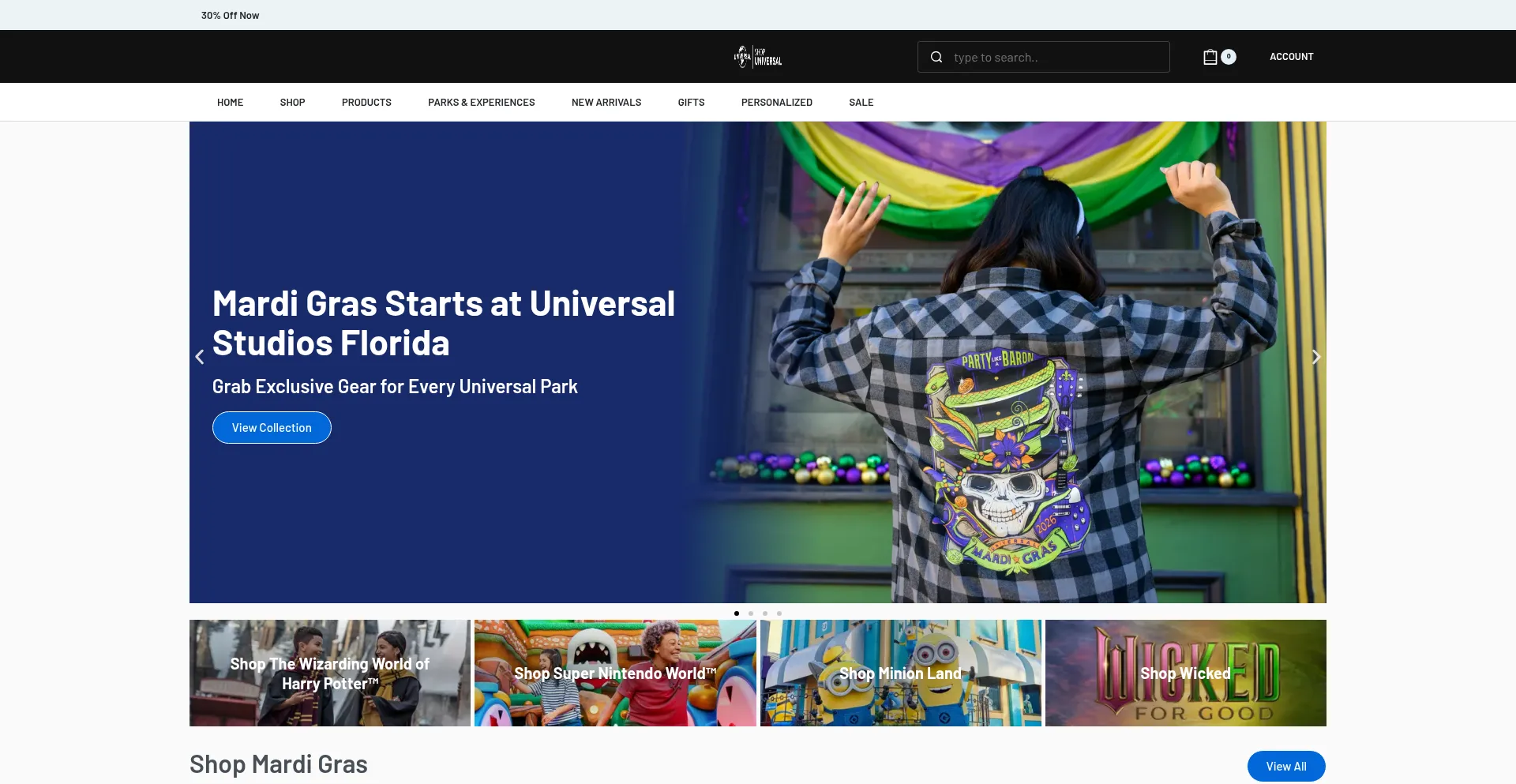Open Shop The Wizarding World of Harry Potter tile
This screenshot has height=784, width=1516.
330,673
